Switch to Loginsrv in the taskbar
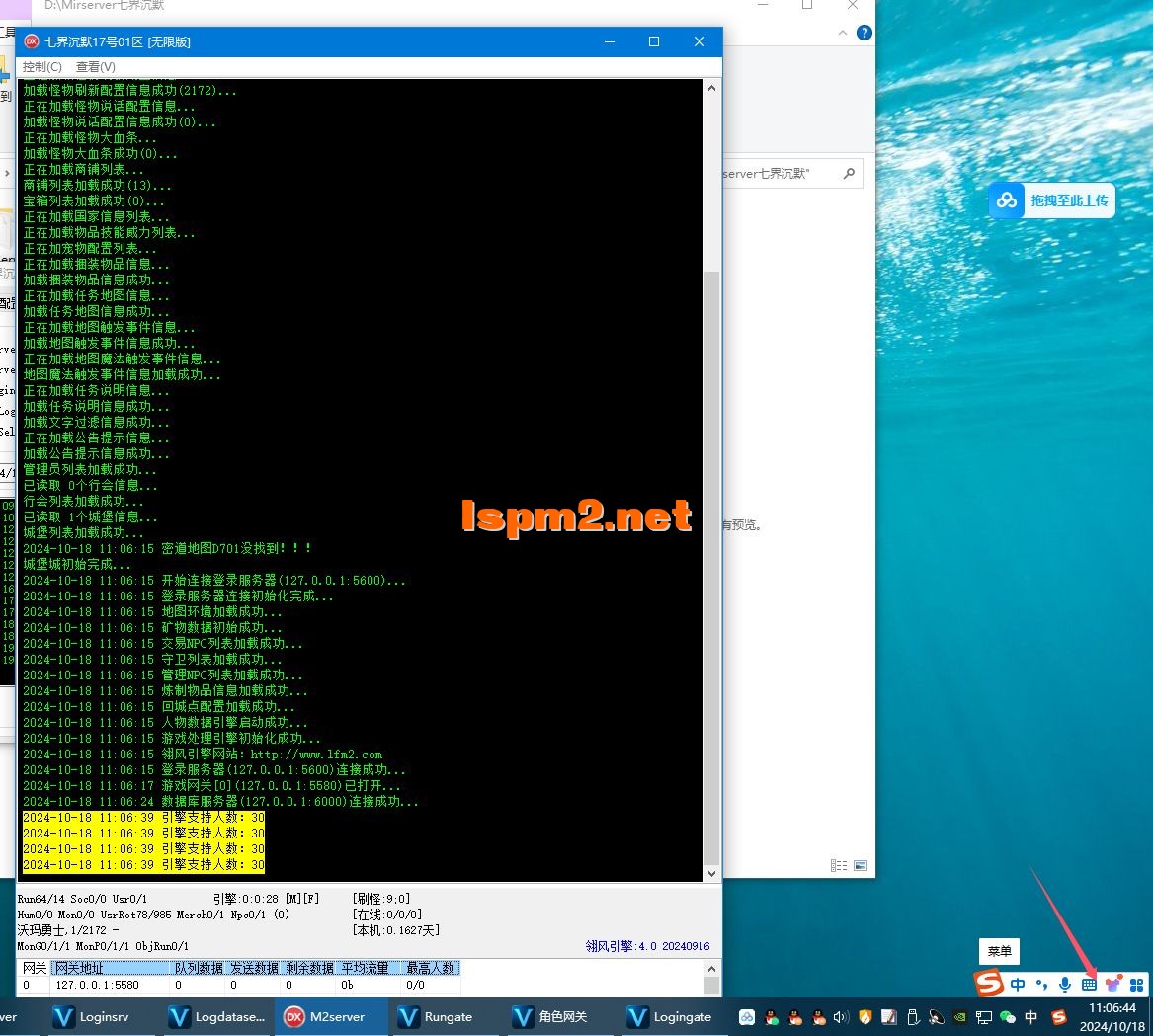The image size is (1153, 1036). (91, 1016)
